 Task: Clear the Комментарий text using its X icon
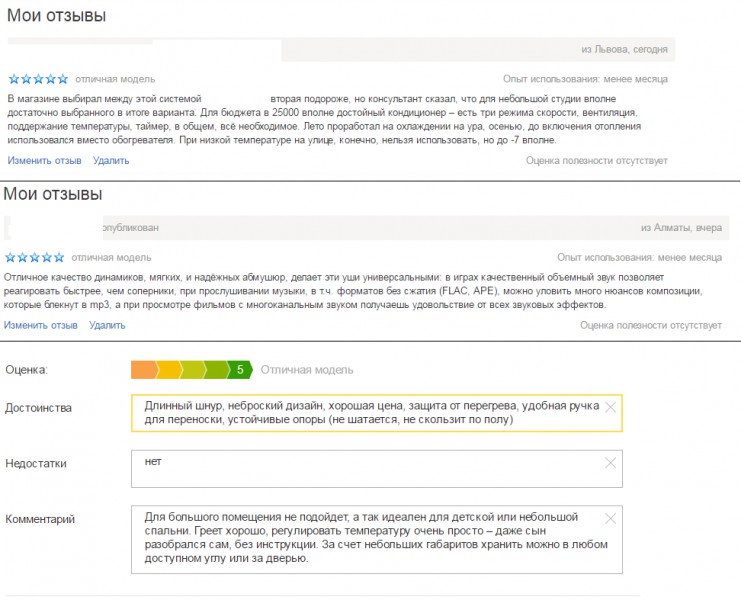[x=610, y=518]
